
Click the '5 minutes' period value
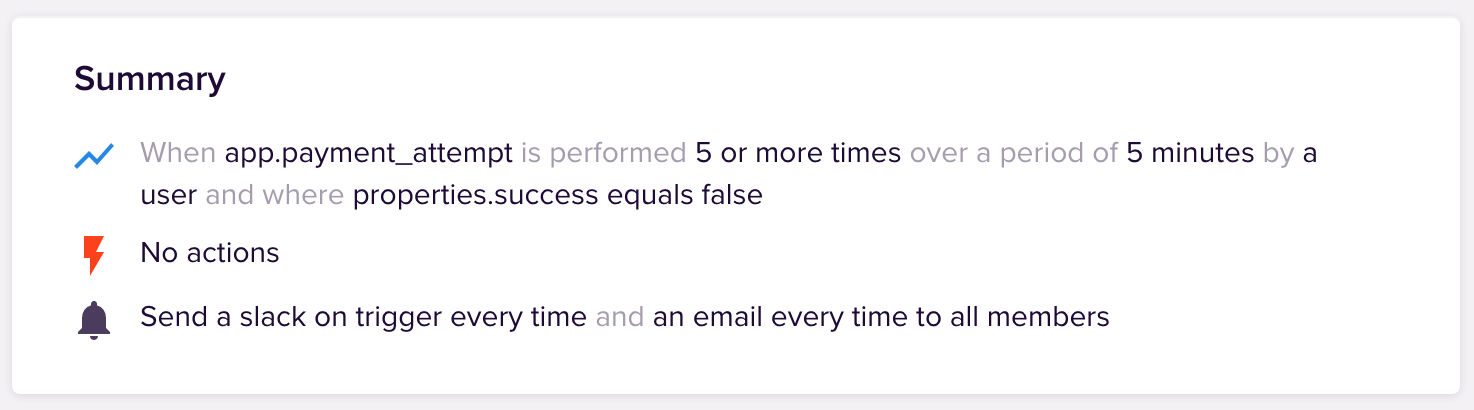coord(1190,153)
